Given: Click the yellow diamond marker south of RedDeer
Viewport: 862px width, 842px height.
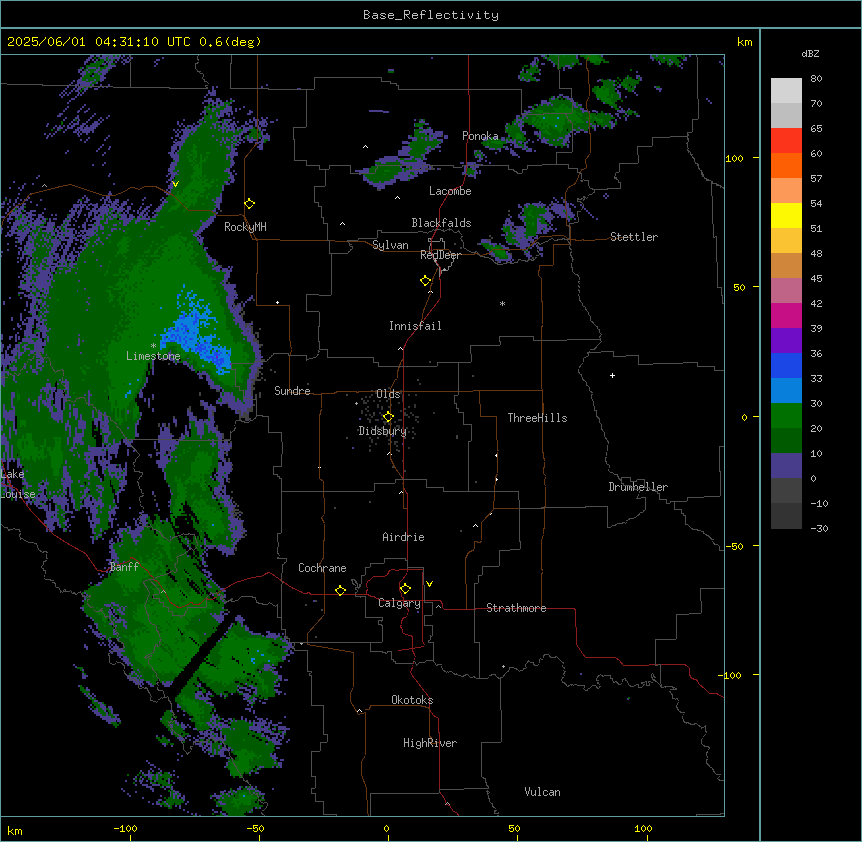Looking at the screenshot, I should (x=425, y=281).
